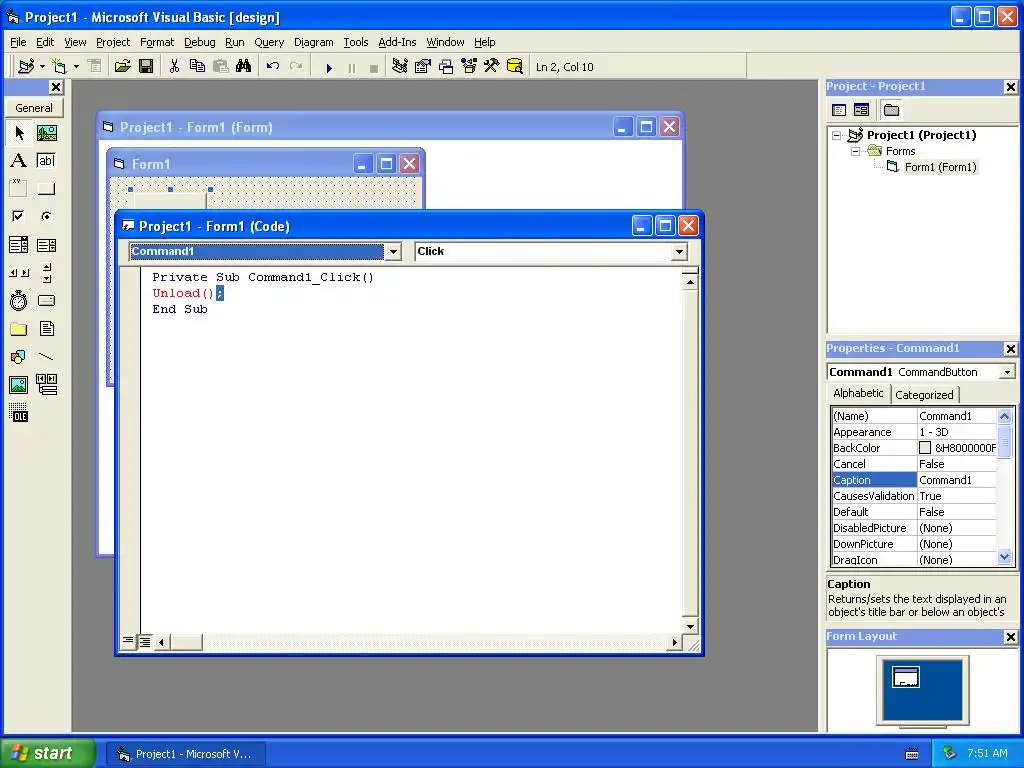
Task: Select the TextBox control in toolbox
Action: coord(46,161)
